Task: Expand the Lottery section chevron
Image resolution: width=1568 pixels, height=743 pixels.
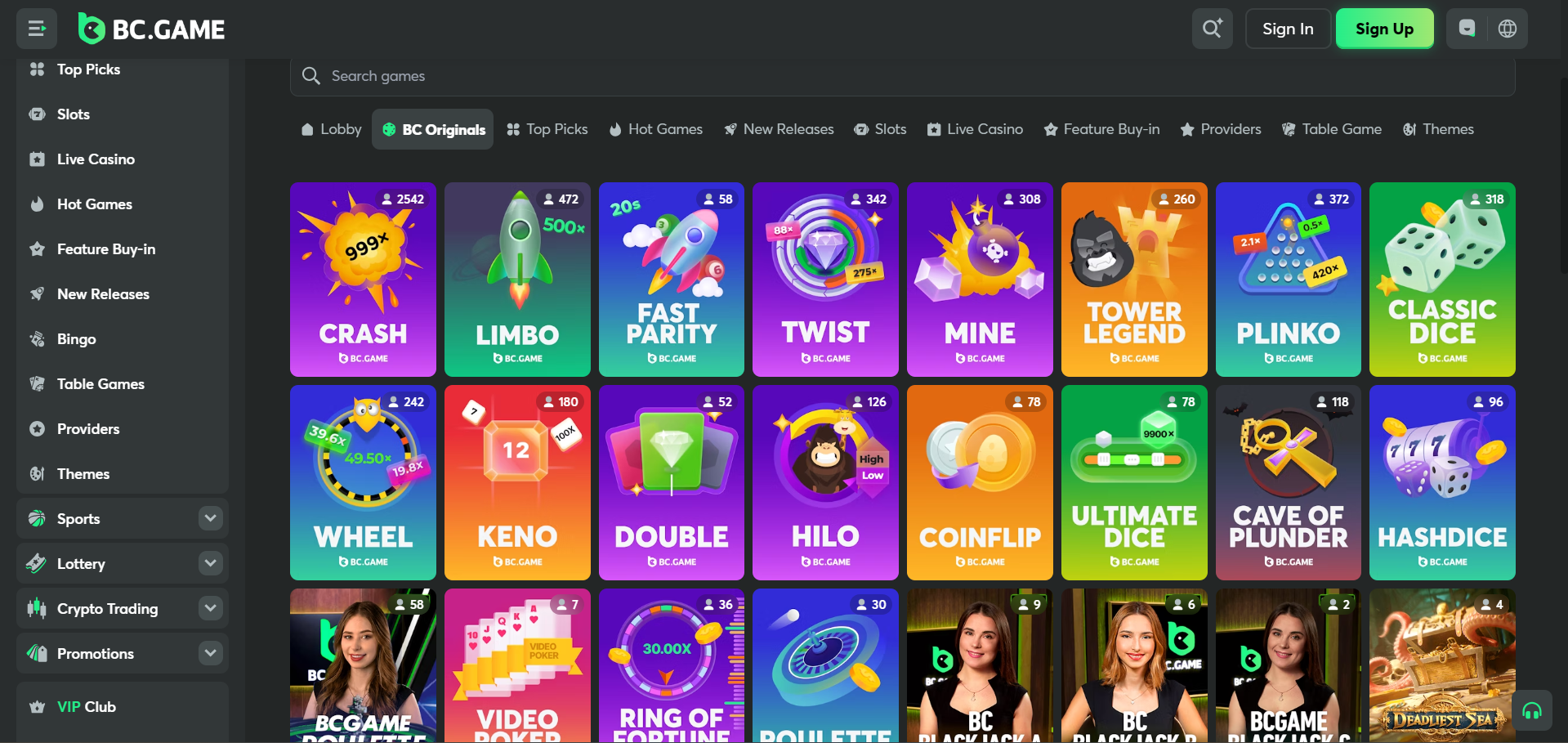Action: tap(210, 563)
